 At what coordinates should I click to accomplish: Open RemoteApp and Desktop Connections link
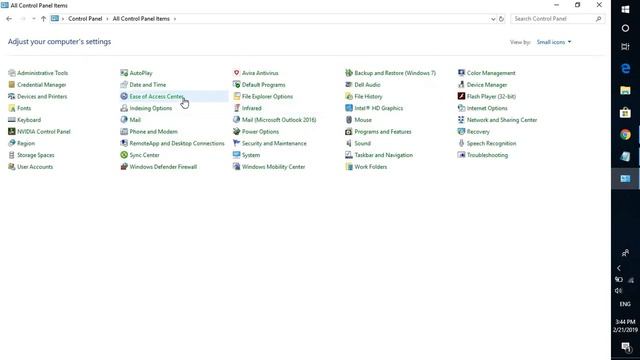pyautogui.click(x=177, y=143)
